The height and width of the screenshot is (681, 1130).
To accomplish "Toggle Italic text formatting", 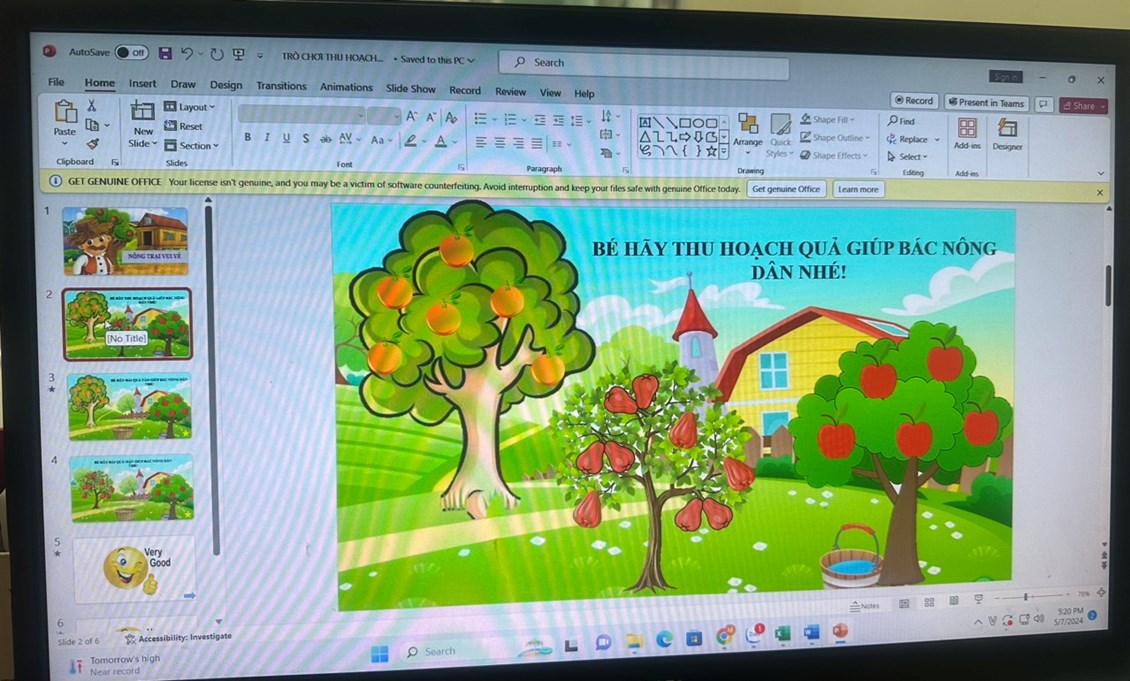I will point(267,138).
